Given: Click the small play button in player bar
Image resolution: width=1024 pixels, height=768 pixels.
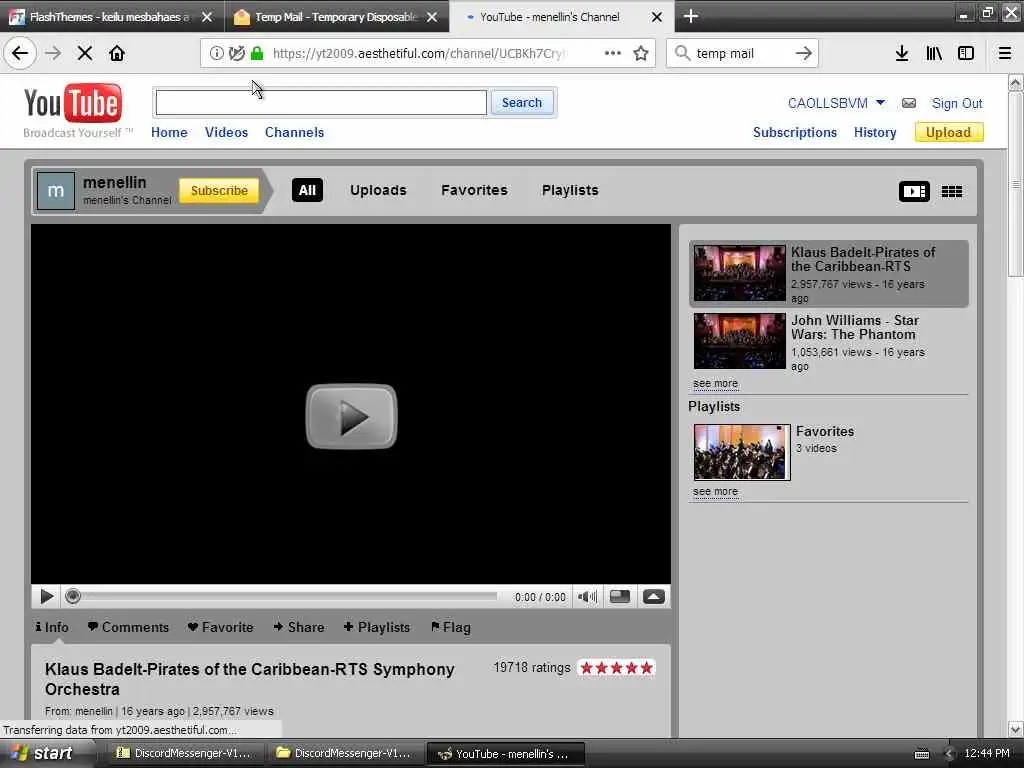Looking at the screenshot, I should pos(47,596).
